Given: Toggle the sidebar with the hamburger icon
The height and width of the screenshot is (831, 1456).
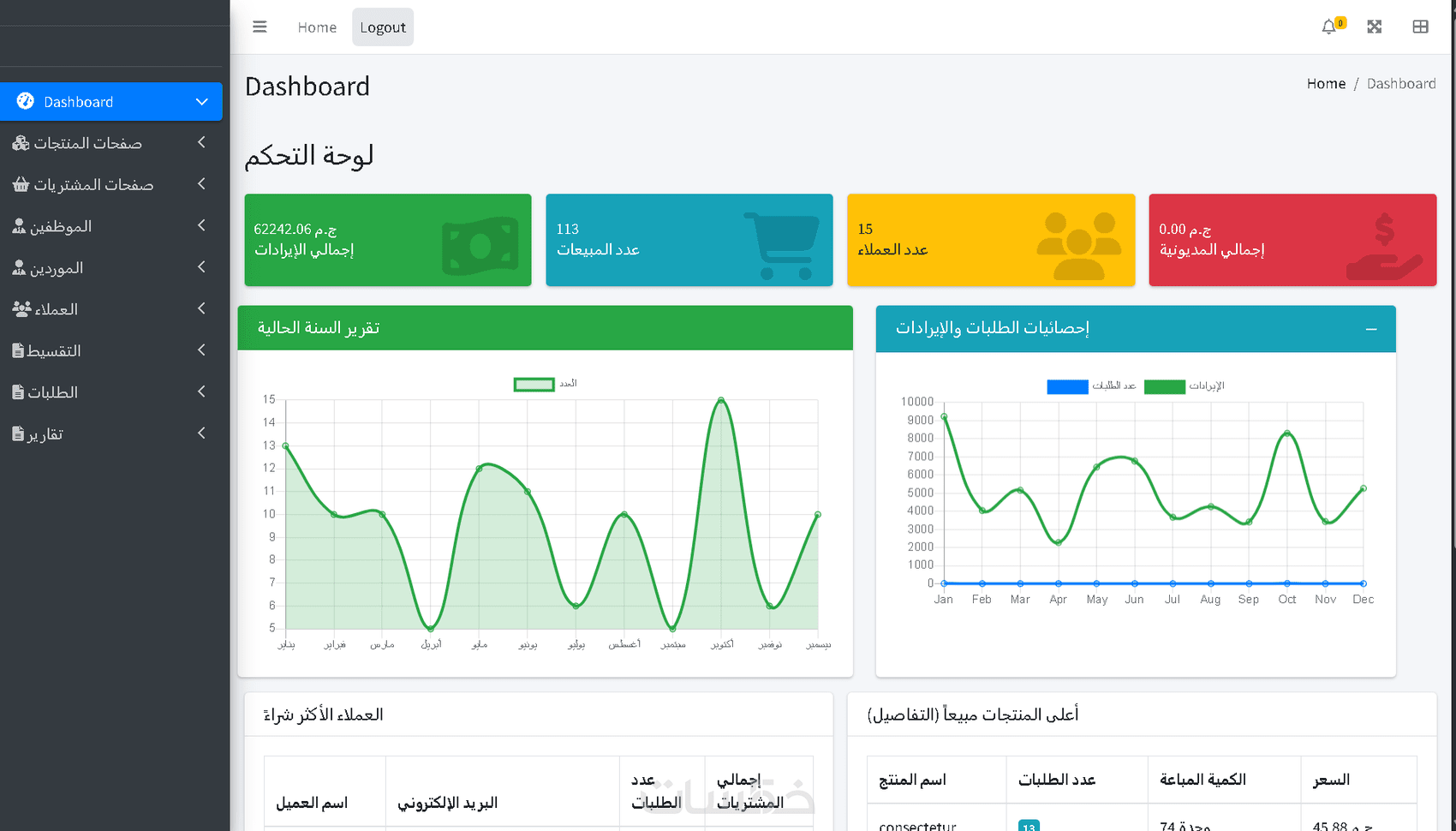Looking at the screenshot, I should [x=260, y=27].
